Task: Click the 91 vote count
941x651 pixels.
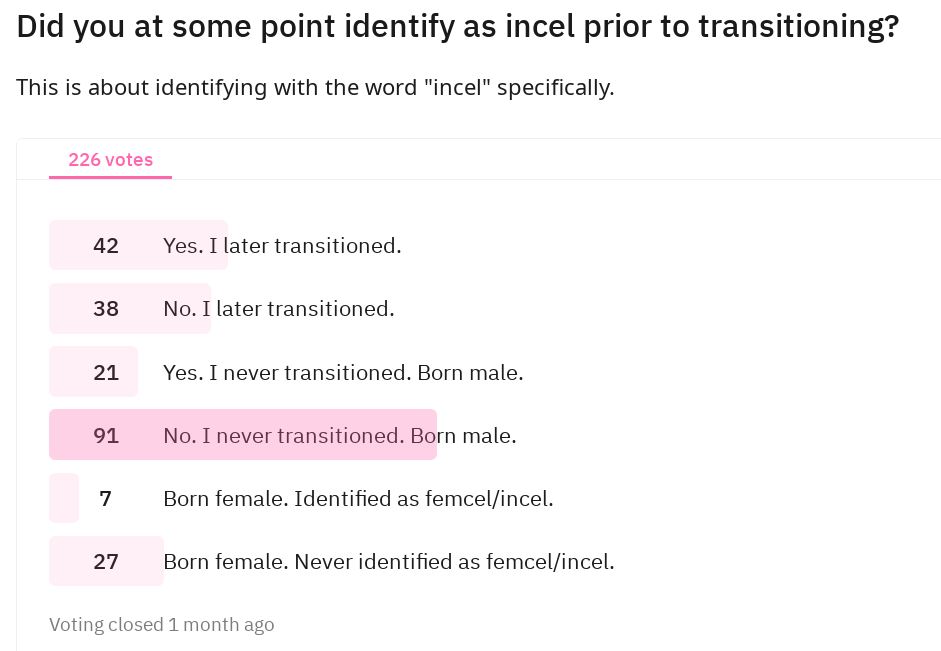Action: 106,436
